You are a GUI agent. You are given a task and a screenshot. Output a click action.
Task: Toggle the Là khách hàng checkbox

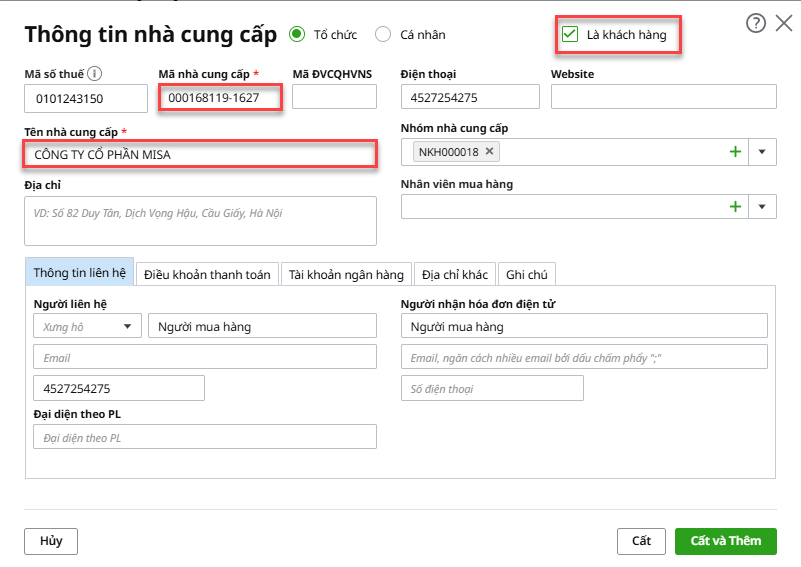(570, 35)
